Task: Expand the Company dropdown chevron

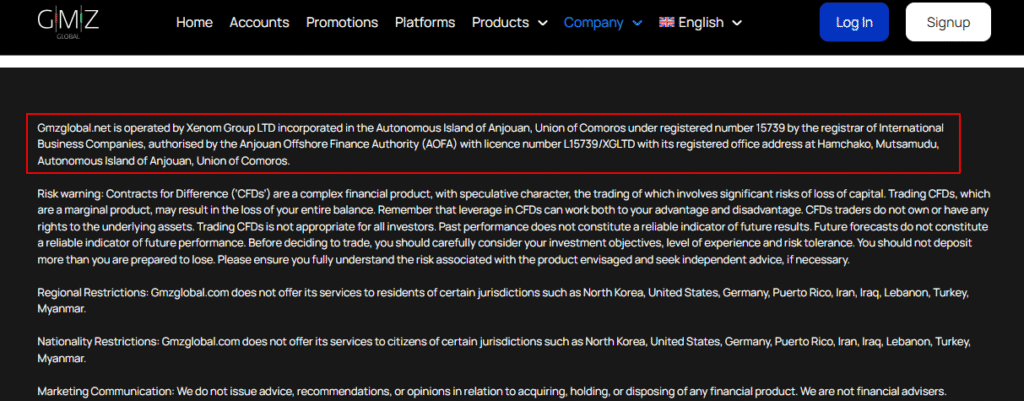Action: (637, 23)
